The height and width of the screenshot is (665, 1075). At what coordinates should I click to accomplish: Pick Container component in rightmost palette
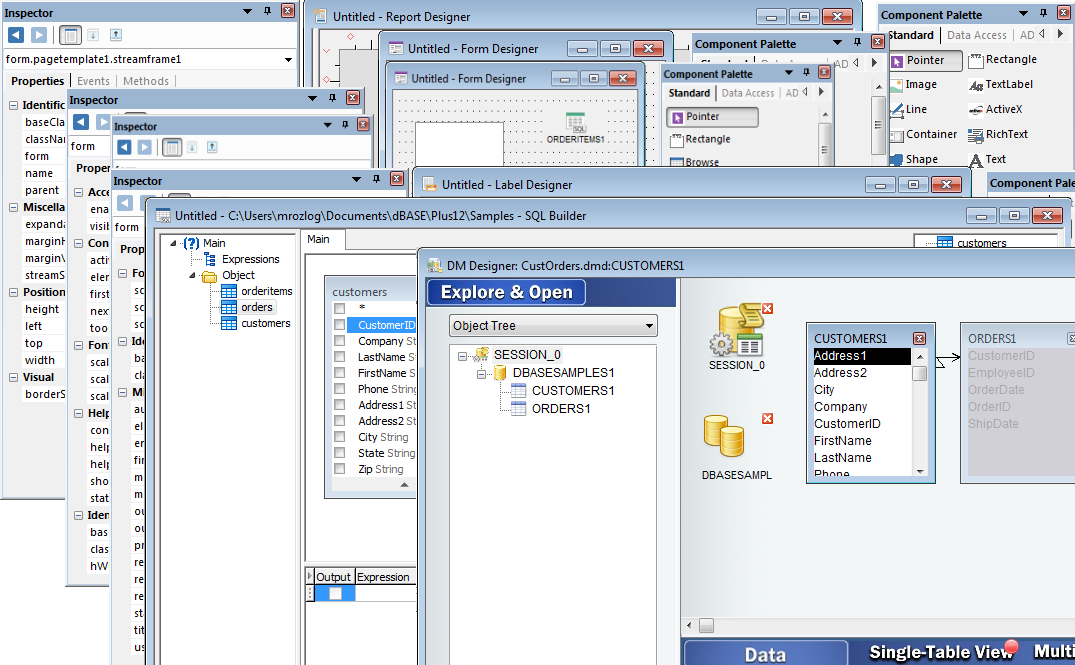[923, 134]
